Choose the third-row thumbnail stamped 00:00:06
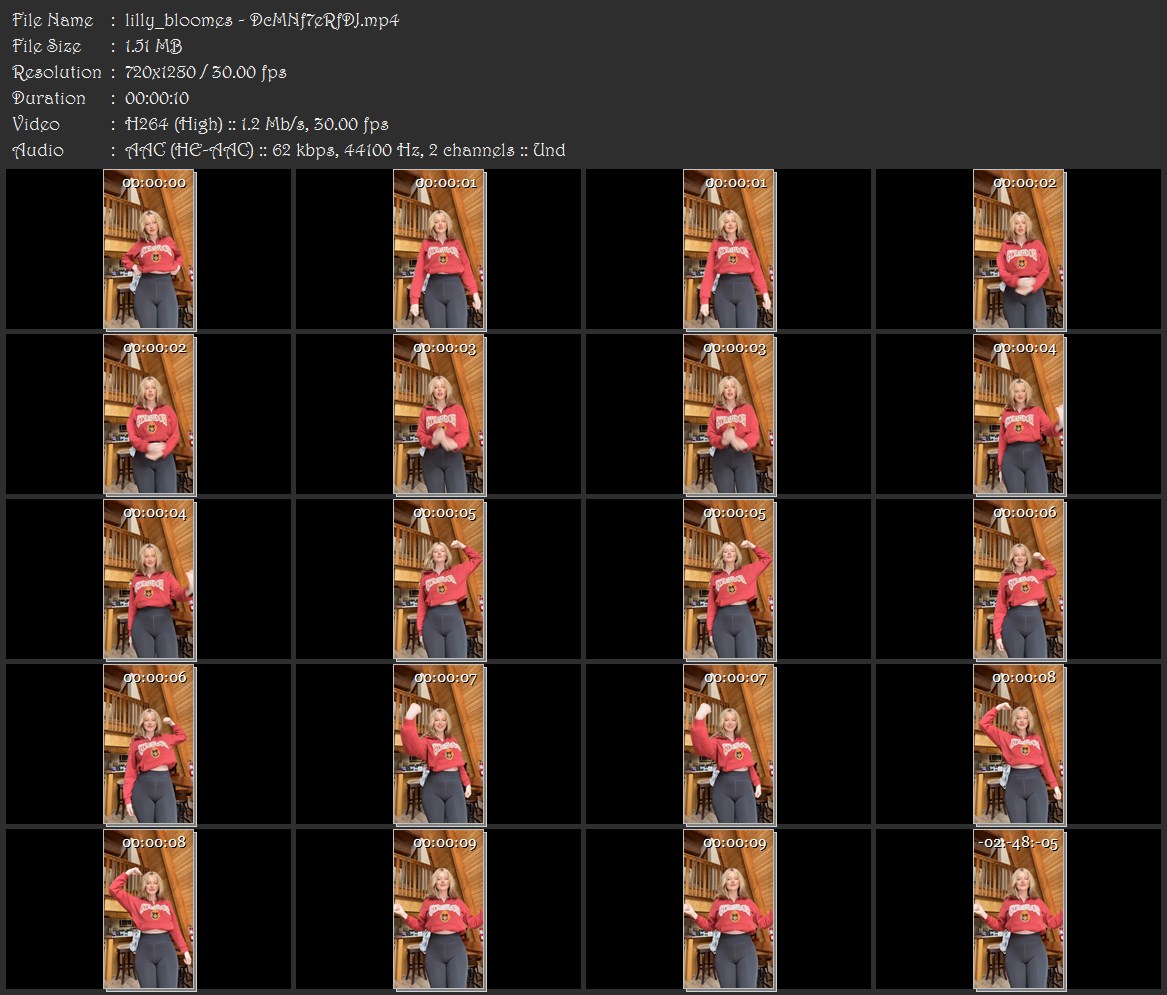The image size is (1167, 995). [x=1019, y=580]
